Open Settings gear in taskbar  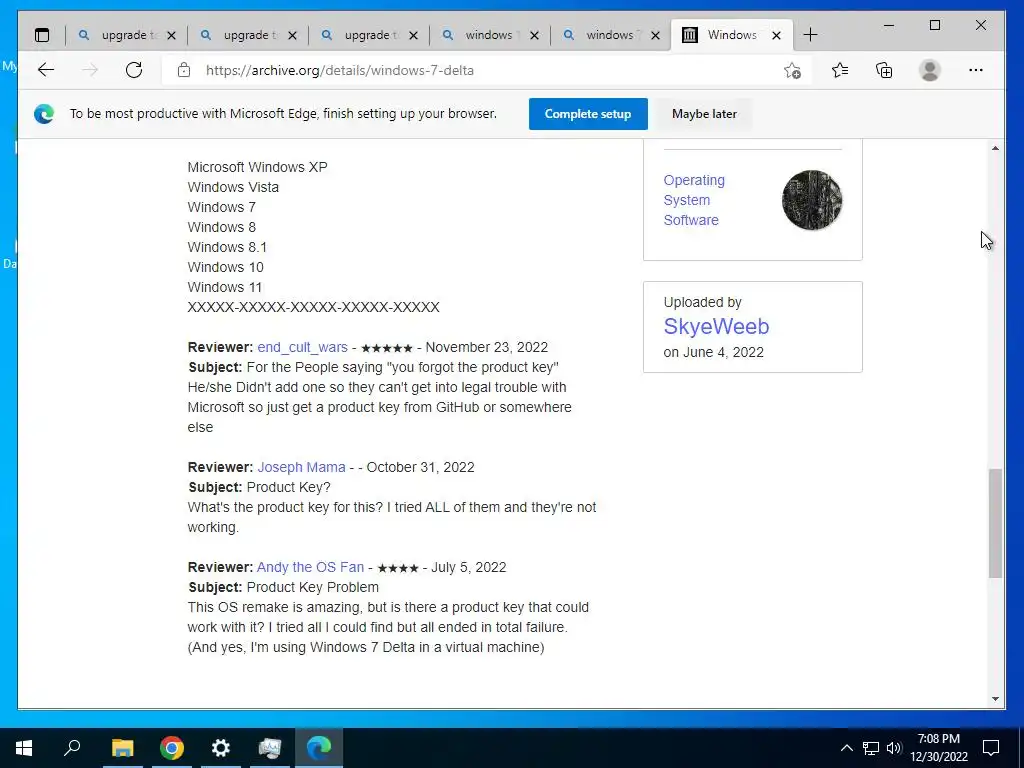click(221, 748)
